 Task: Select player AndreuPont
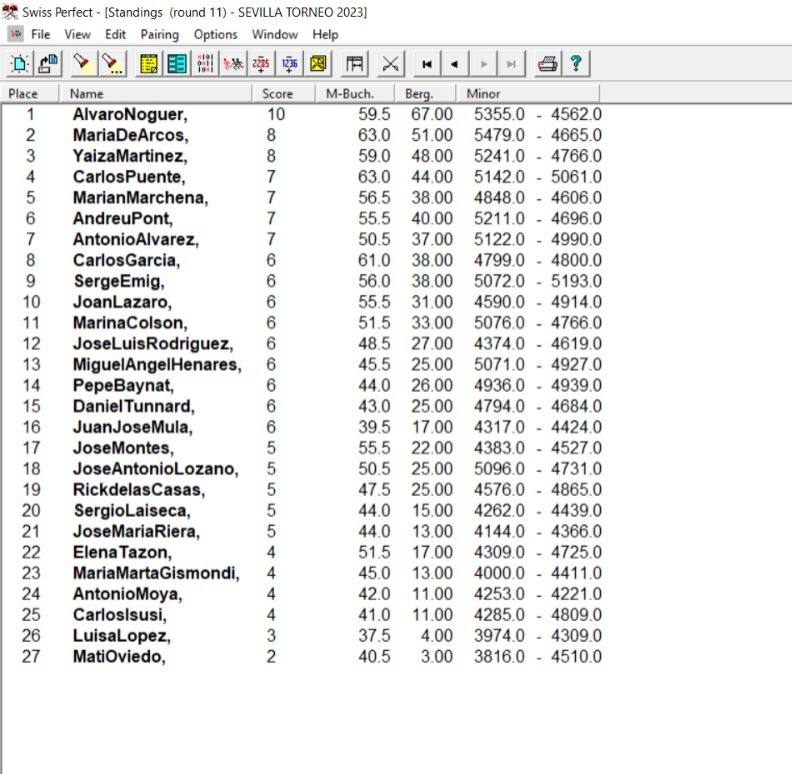[x=123, y=218]
